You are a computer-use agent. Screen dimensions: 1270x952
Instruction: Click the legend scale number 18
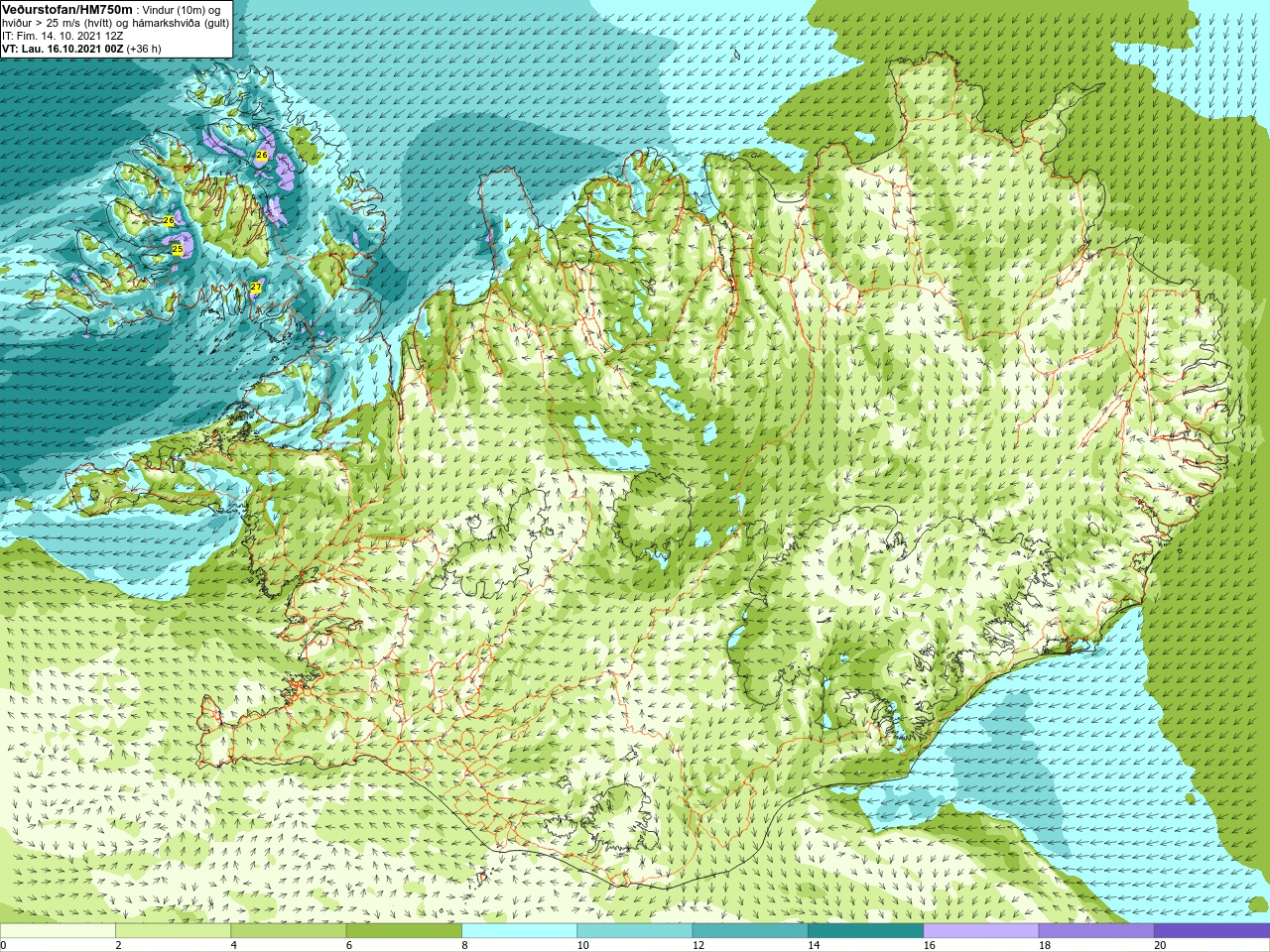tap(1045, 945)
